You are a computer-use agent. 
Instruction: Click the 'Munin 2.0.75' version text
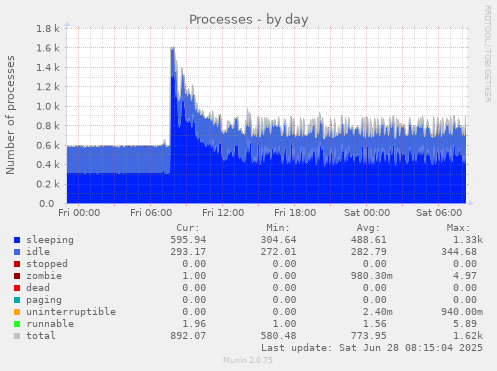(x=248, y=360)
